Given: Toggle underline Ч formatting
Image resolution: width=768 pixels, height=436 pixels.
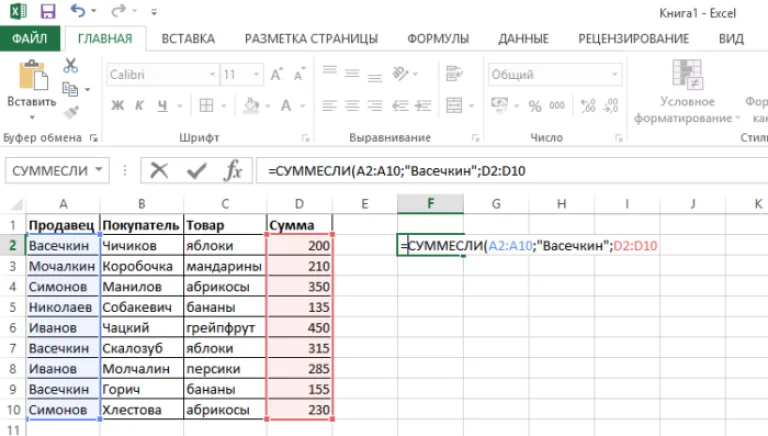Looking at the screenshot, I should click(163, 105).
